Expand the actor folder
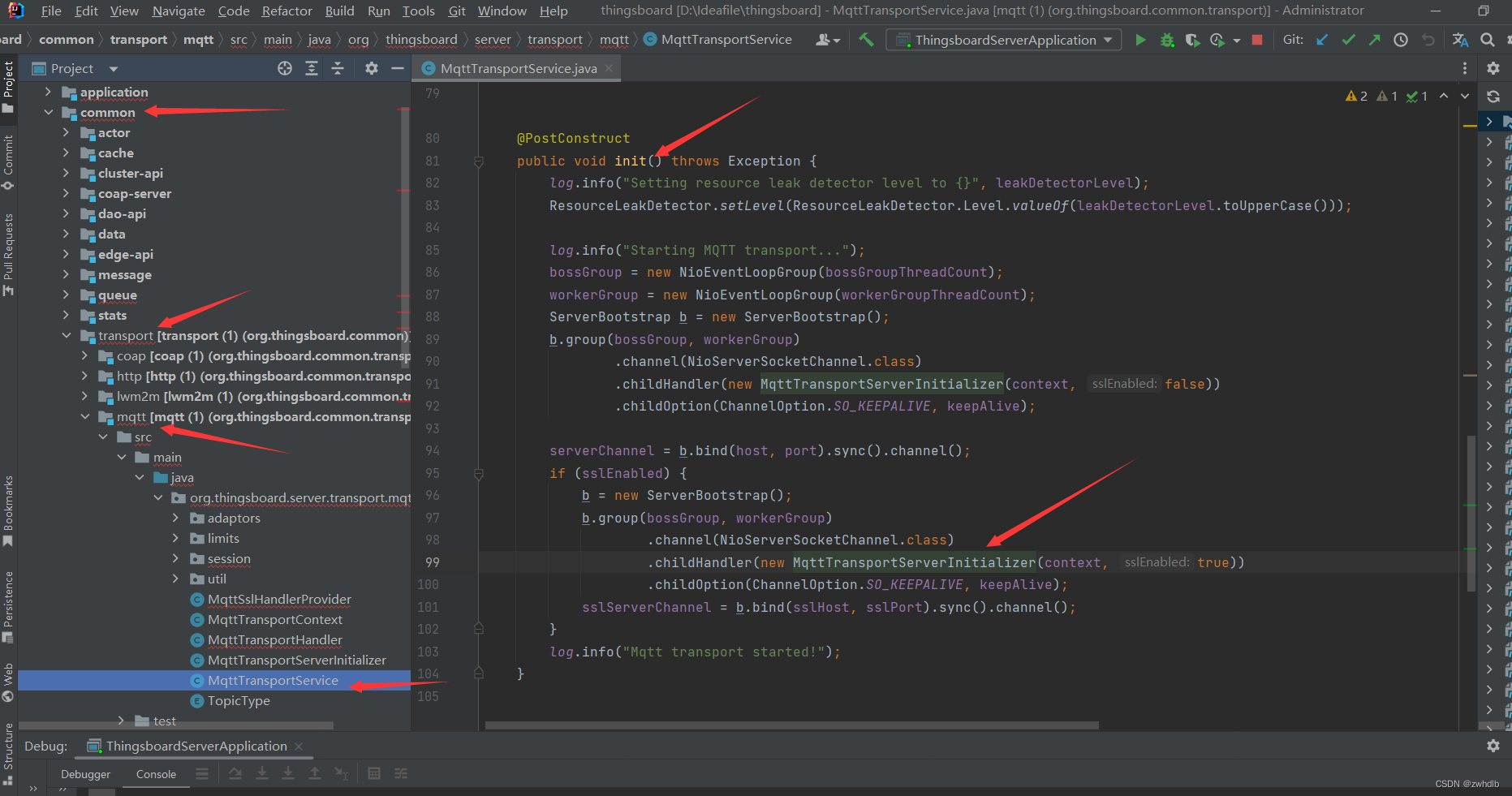1512x796 pixels. (x=66, y=132)
